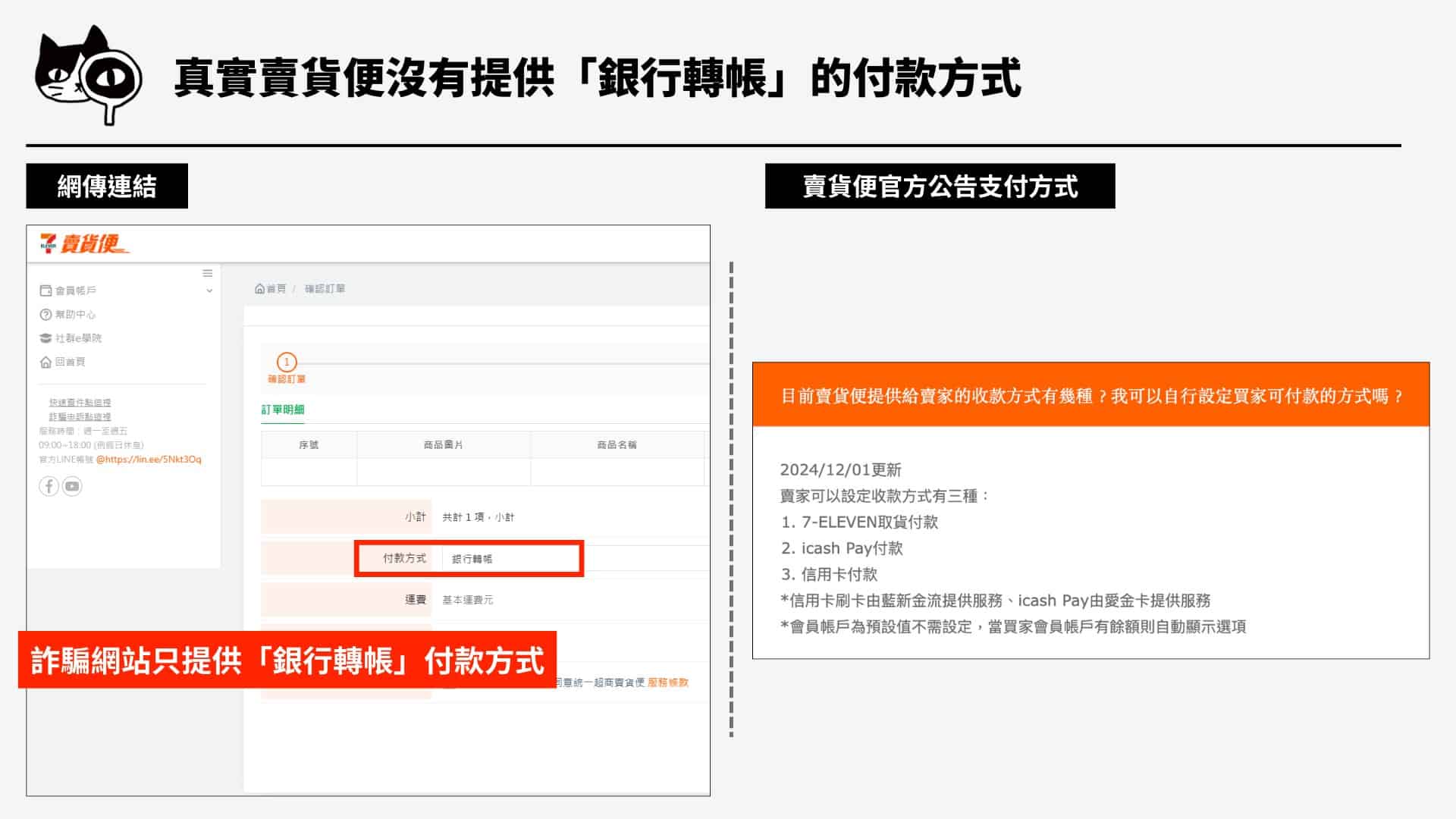Click the 會員帳戶為預設值 note line
The width and height of the screenshot is (1456, 819).
tap(1013, 626)
